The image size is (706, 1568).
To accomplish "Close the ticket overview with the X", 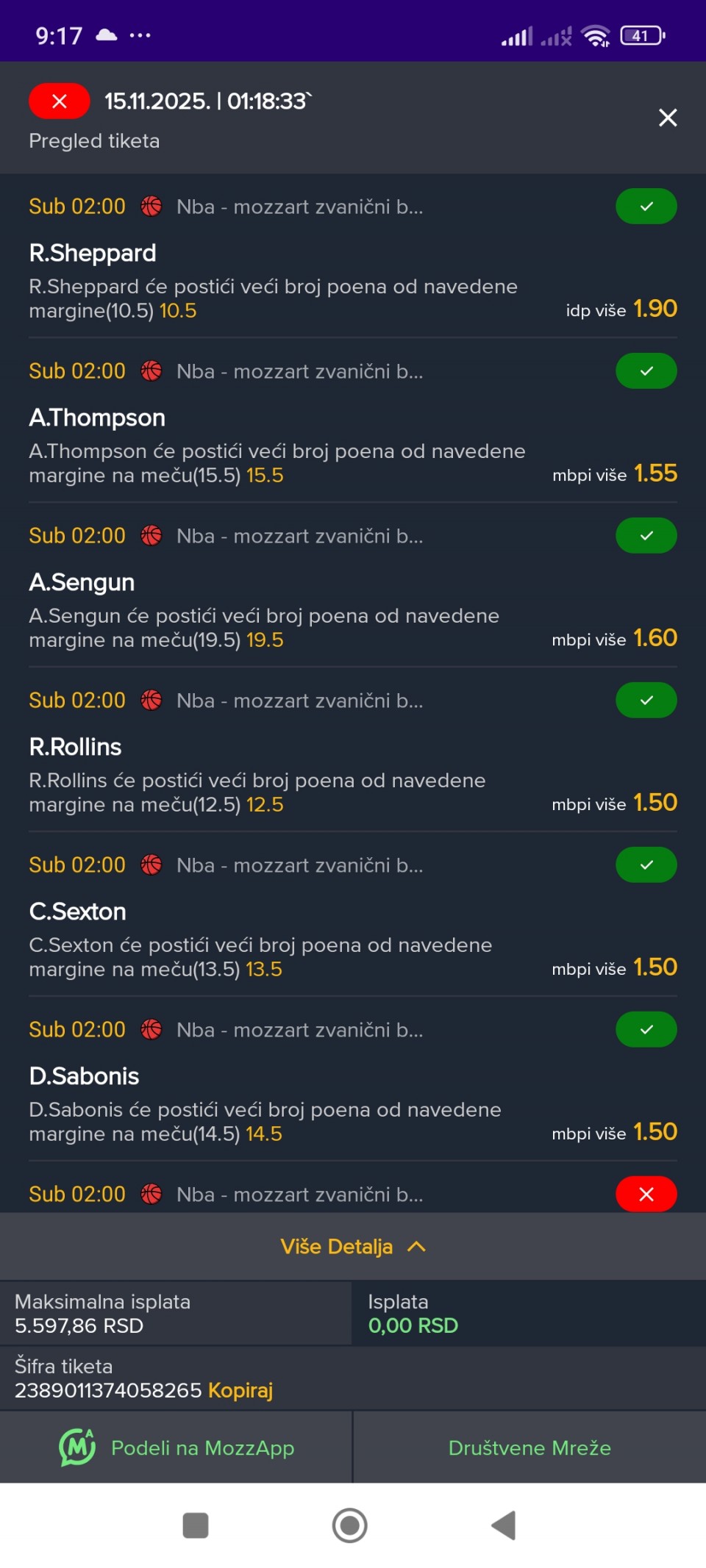I will (667, 118).
